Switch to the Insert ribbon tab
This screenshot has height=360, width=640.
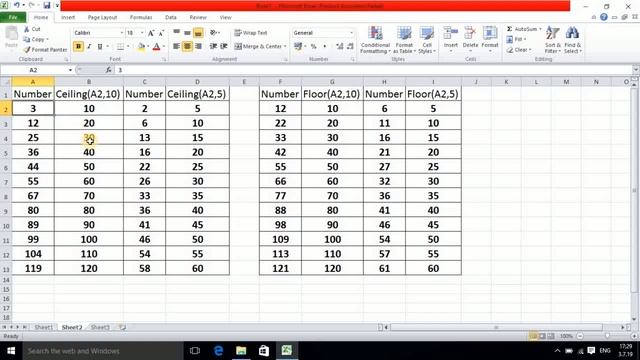click(x=68, y=18)
